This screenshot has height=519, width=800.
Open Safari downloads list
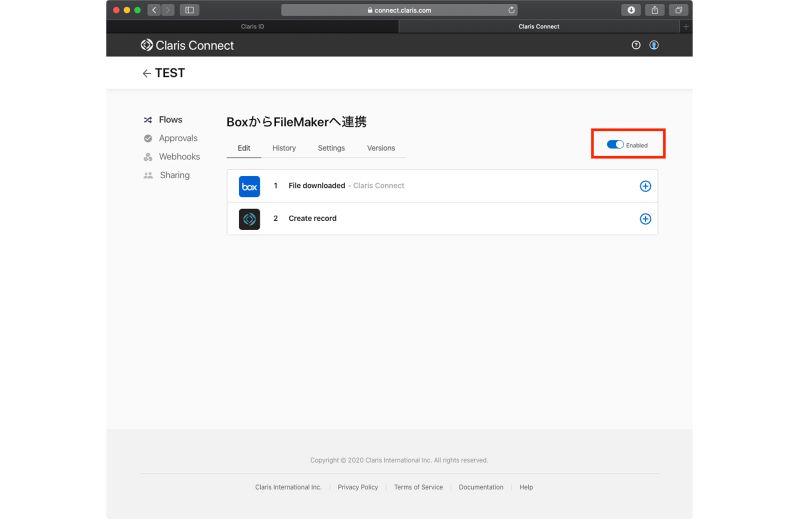tap(631, 10)
